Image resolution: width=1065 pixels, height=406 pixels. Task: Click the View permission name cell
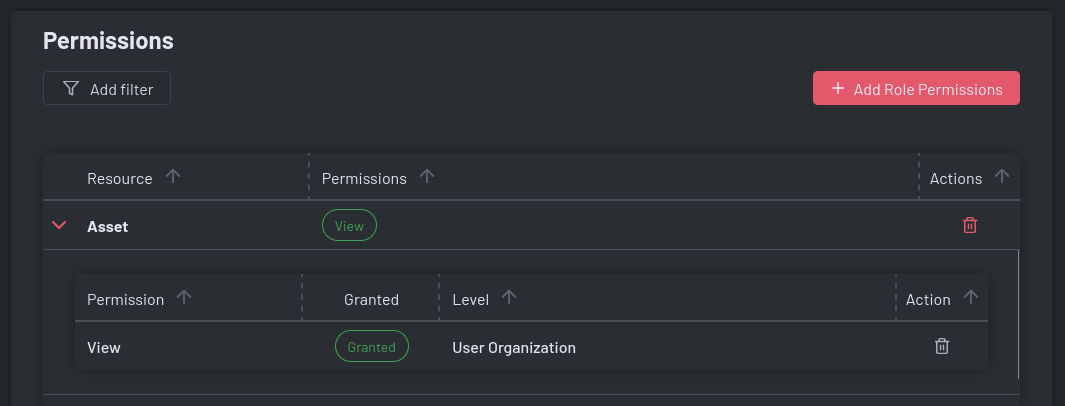coord(104,348)
